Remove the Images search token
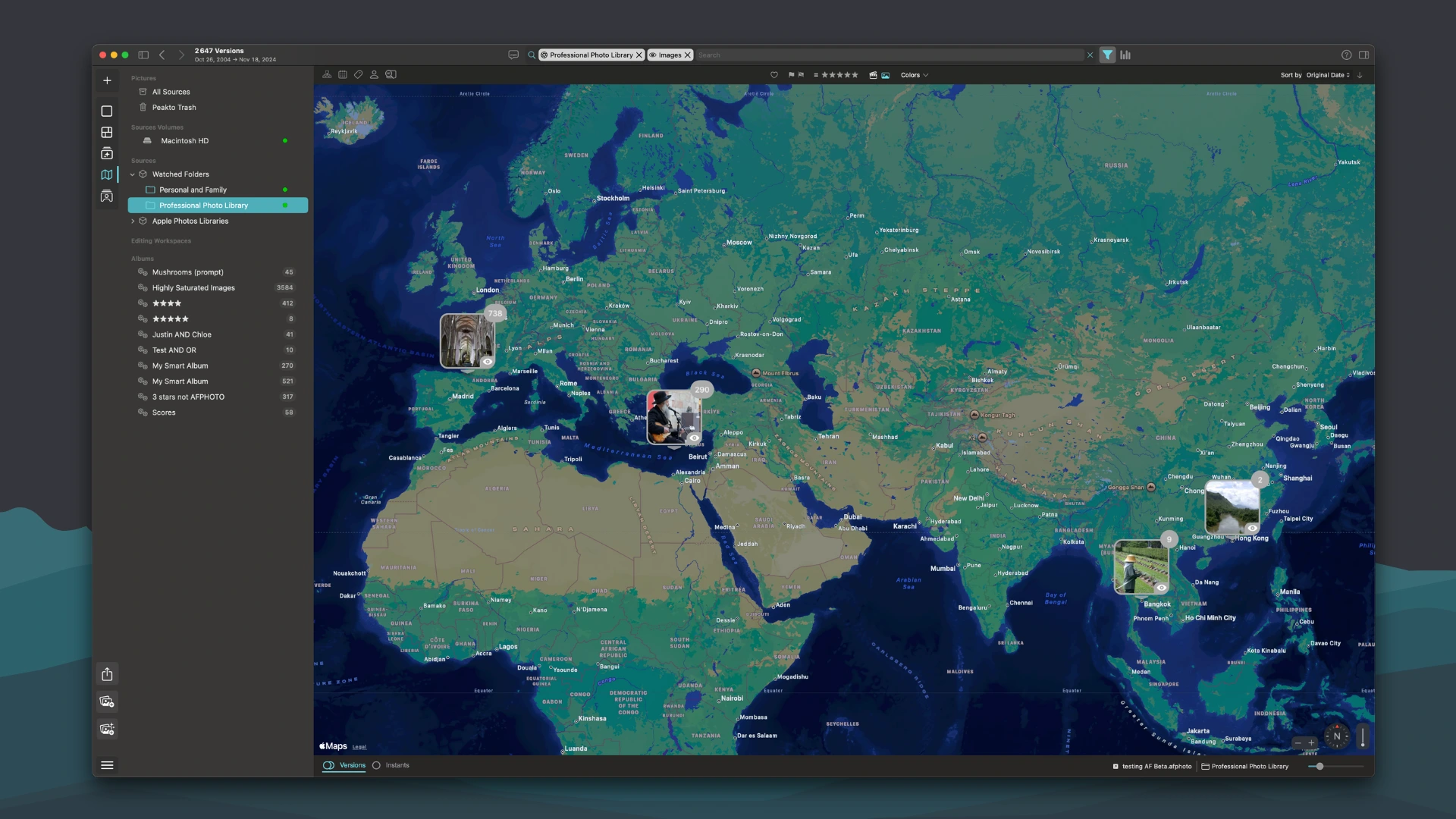The width and height of the screenshot is (1456, 819). 688,55
